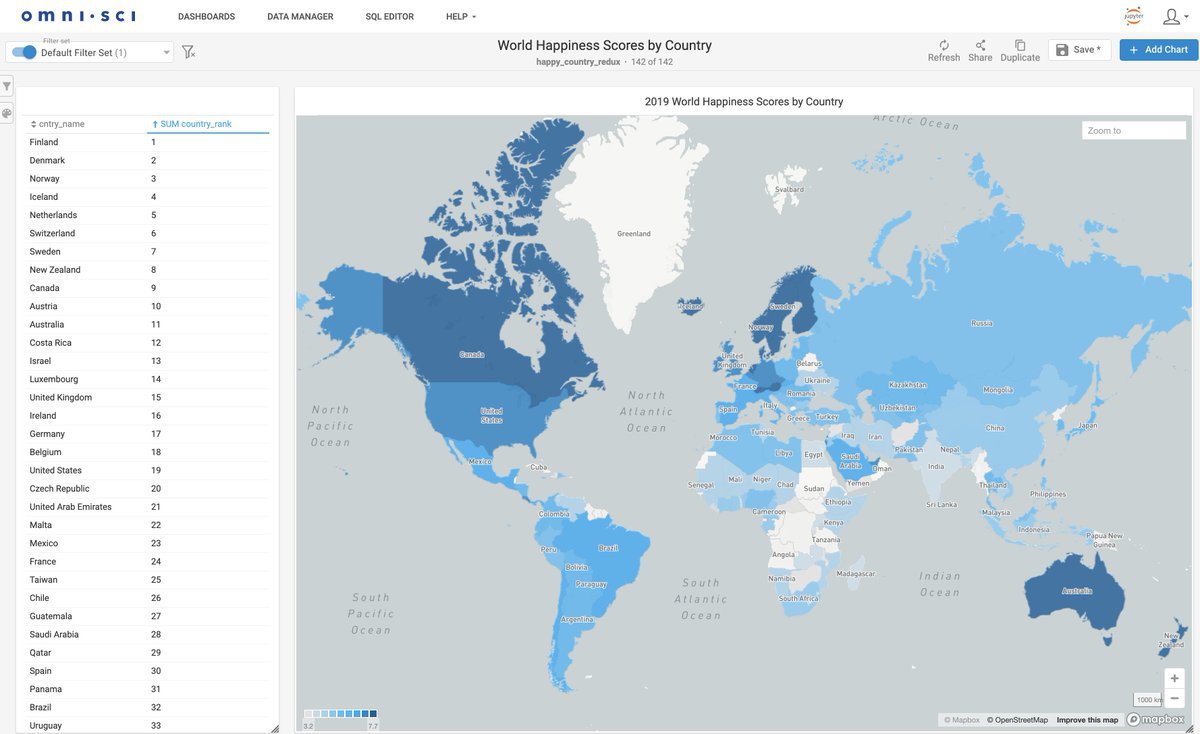Open the SQL Editor tab
This screenshot has height=734, width=1200.
[389, 17]
